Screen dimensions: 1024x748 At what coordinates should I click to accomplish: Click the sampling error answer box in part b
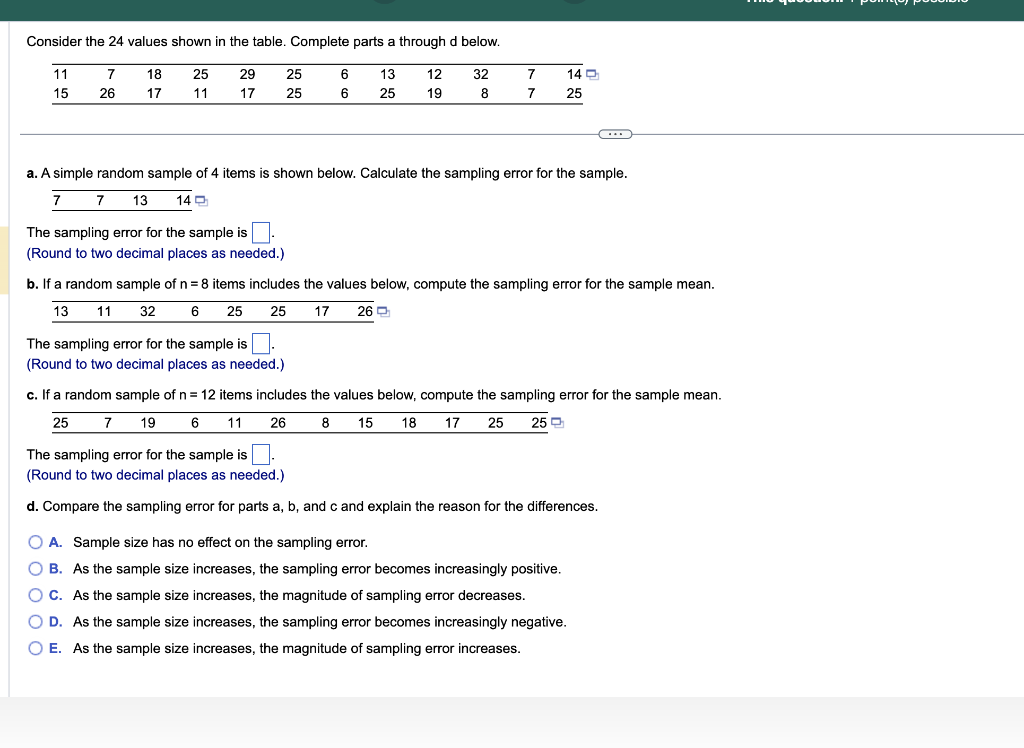pyautogui.click(x=260, y=343)
